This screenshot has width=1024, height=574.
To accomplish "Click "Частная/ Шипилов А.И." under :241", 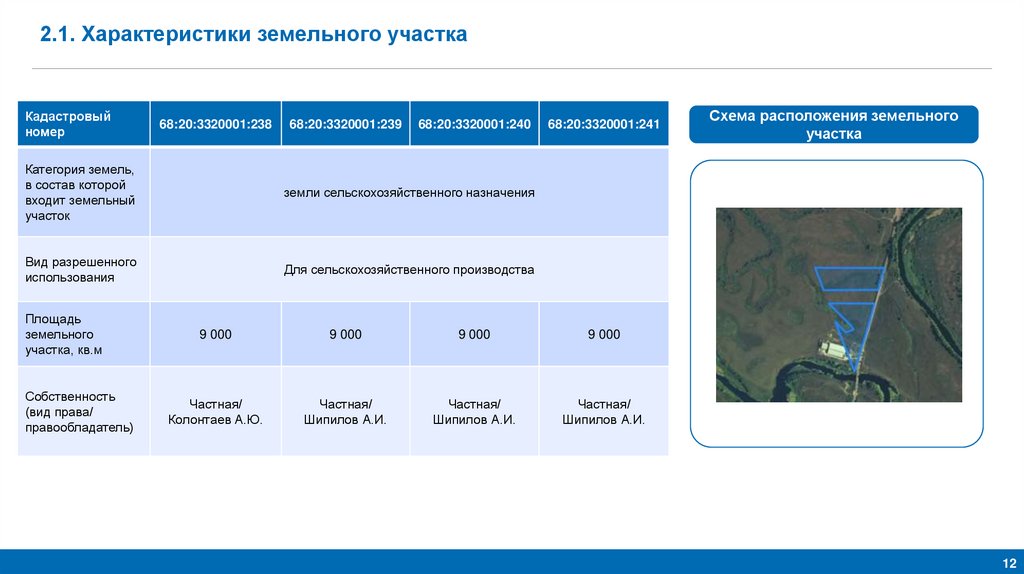I will 604,411.
